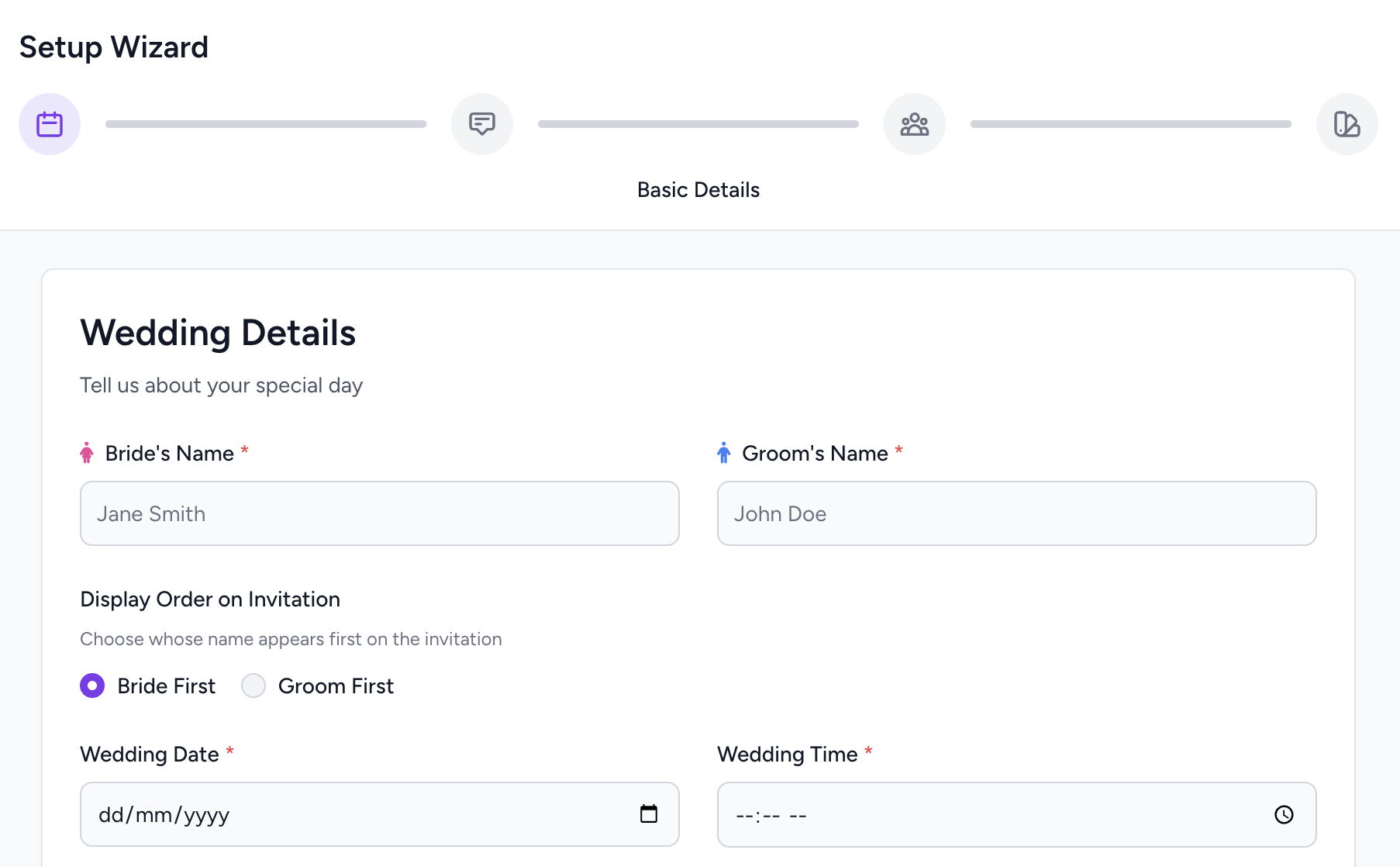
Task: Select the design theme step icon
Action: (x=1347, y=124)
